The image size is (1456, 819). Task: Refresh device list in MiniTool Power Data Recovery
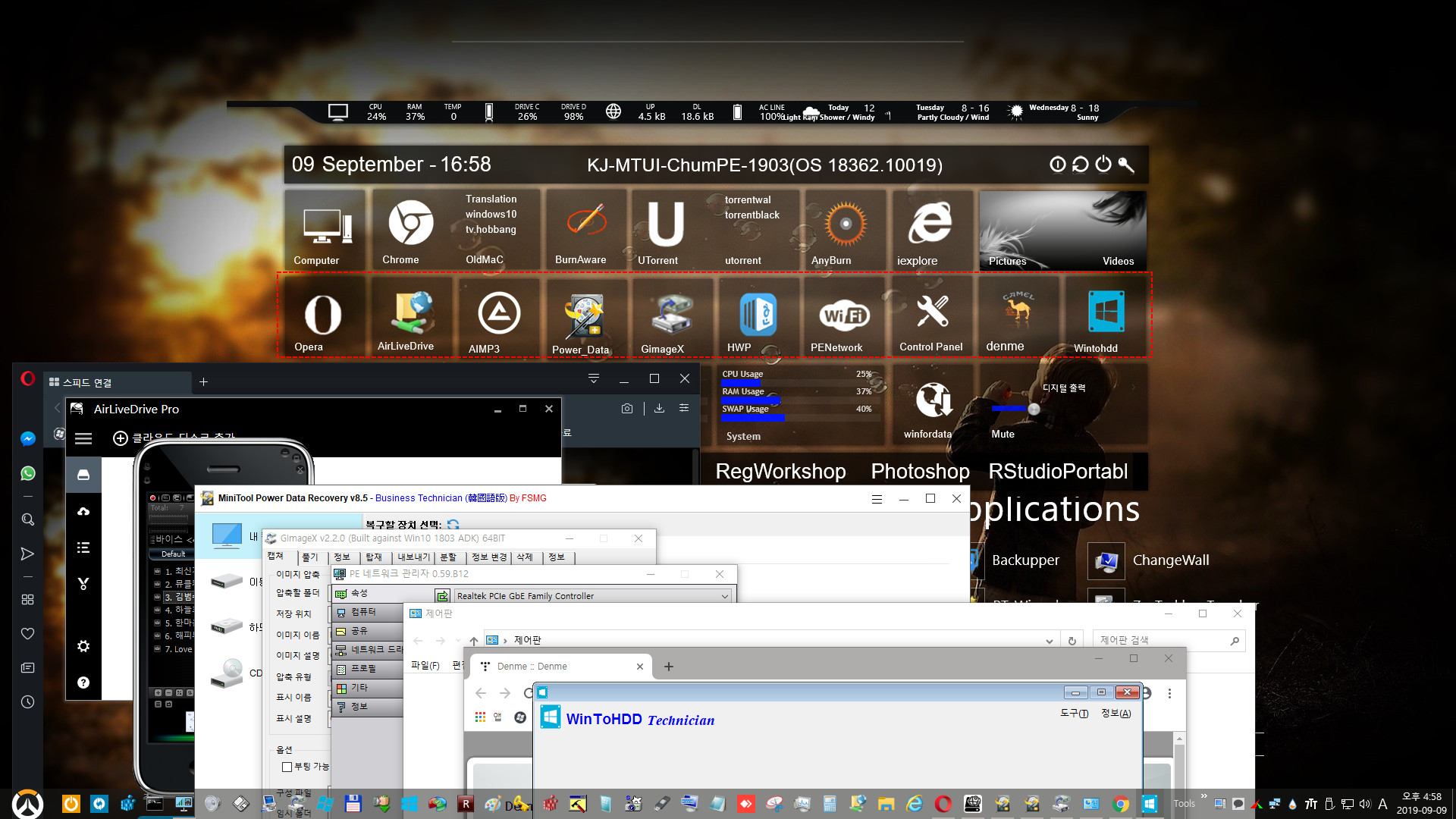453,524
